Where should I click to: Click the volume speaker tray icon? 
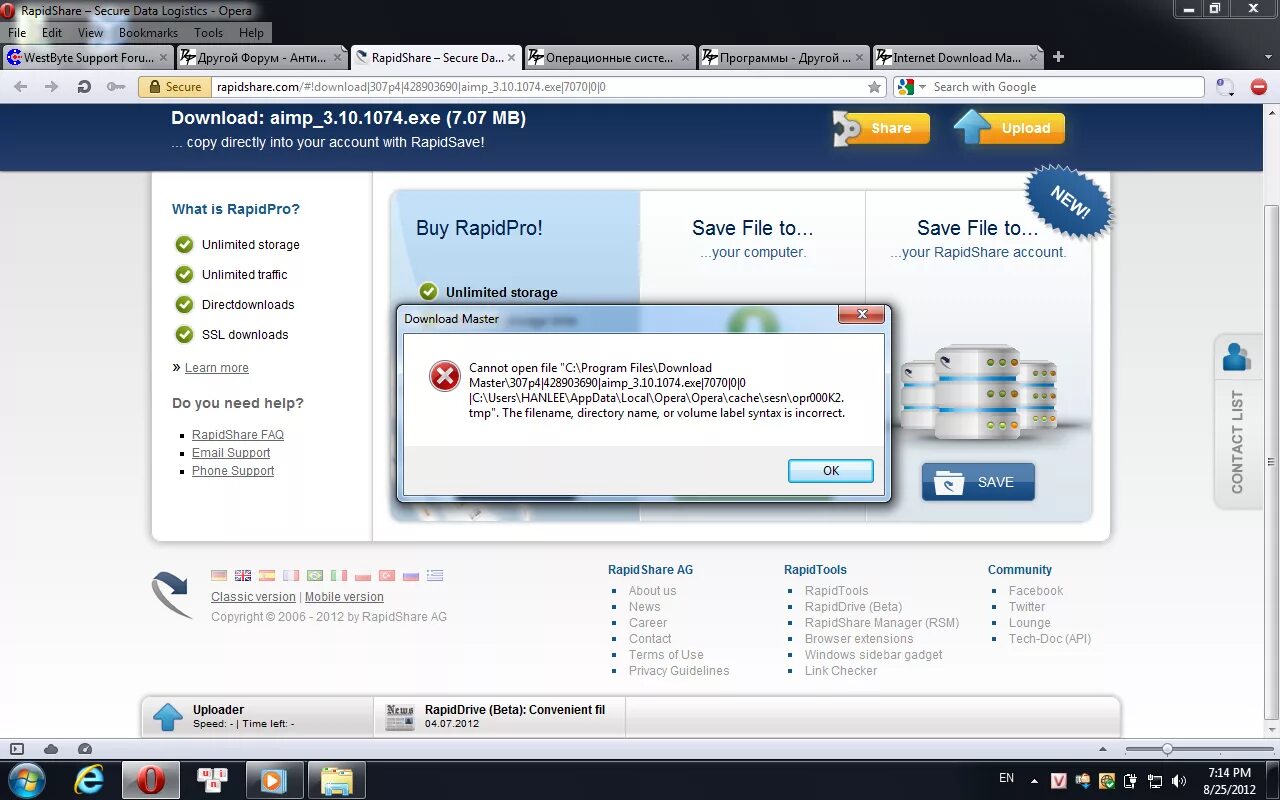[1178, 780]
